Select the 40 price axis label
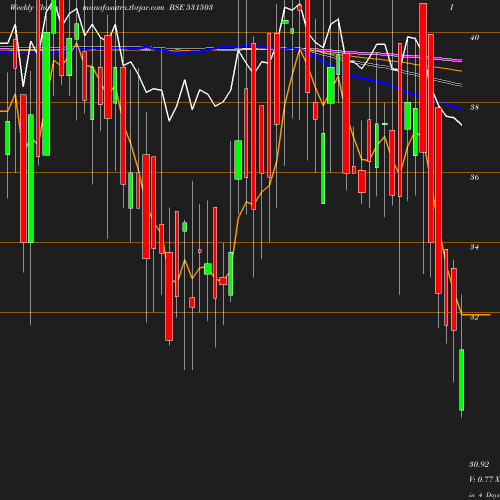This screenshot has height=500, width=500. [x=474, y=37]
